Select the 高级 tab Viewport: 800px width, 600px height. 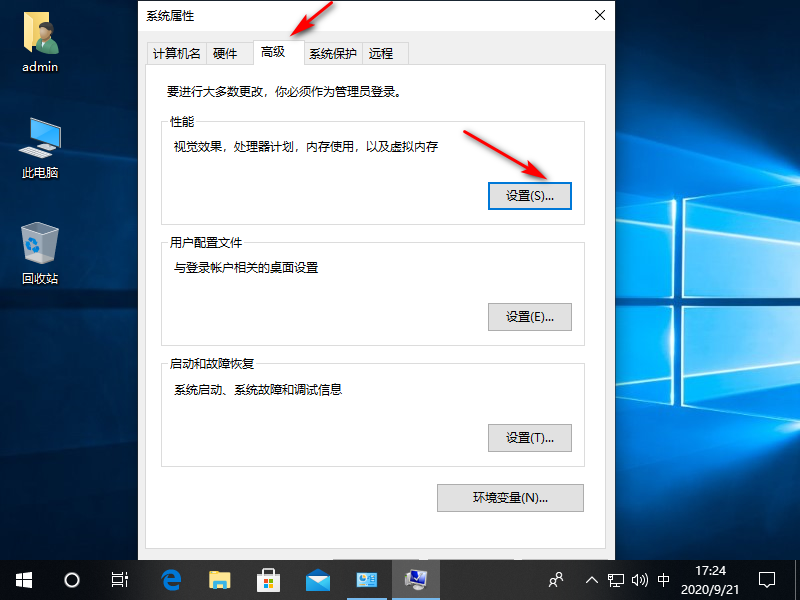click(x=279, y=52)
